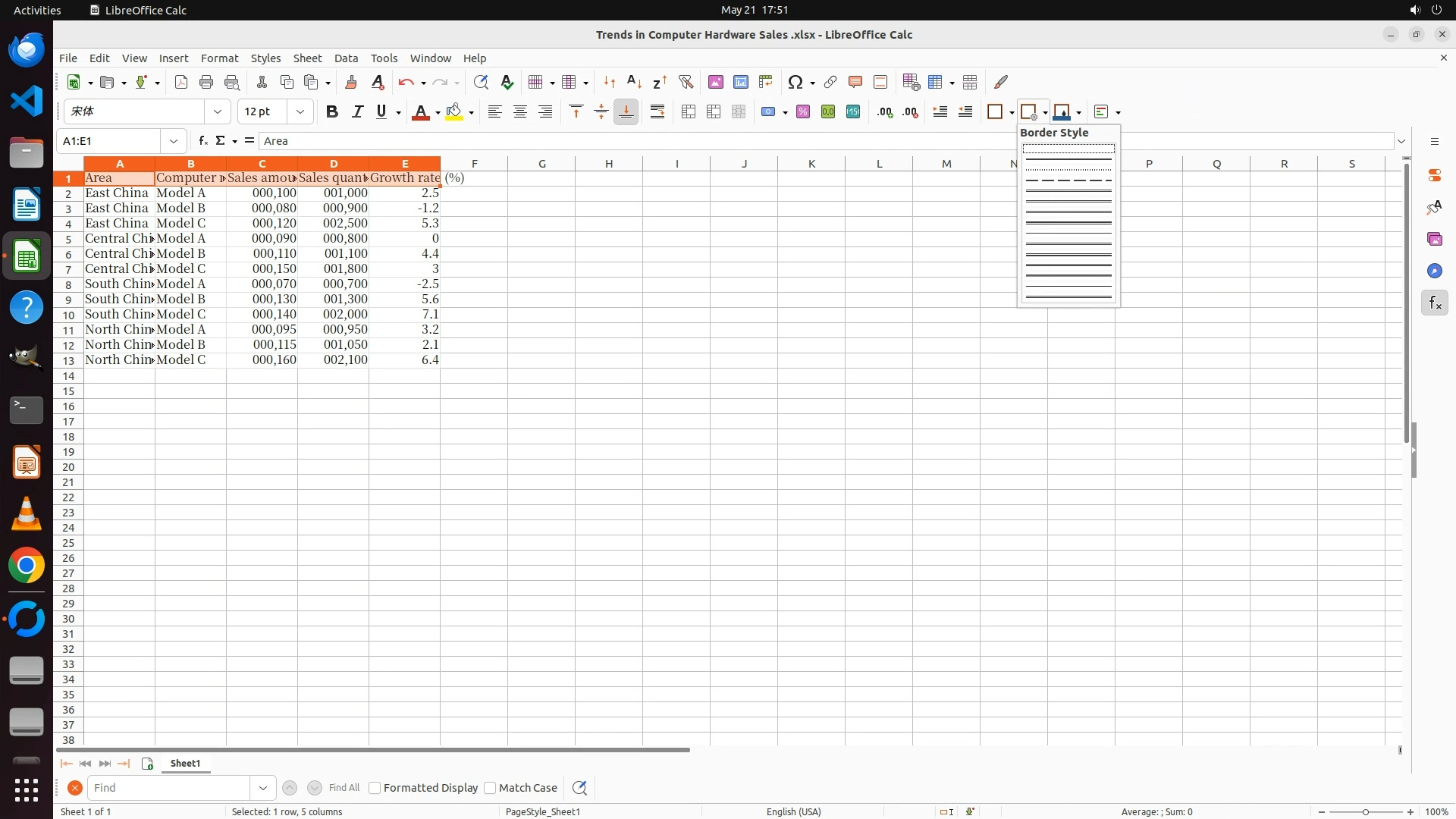Click the Find All button
The image size is (1456, 819).
[344, 788]
